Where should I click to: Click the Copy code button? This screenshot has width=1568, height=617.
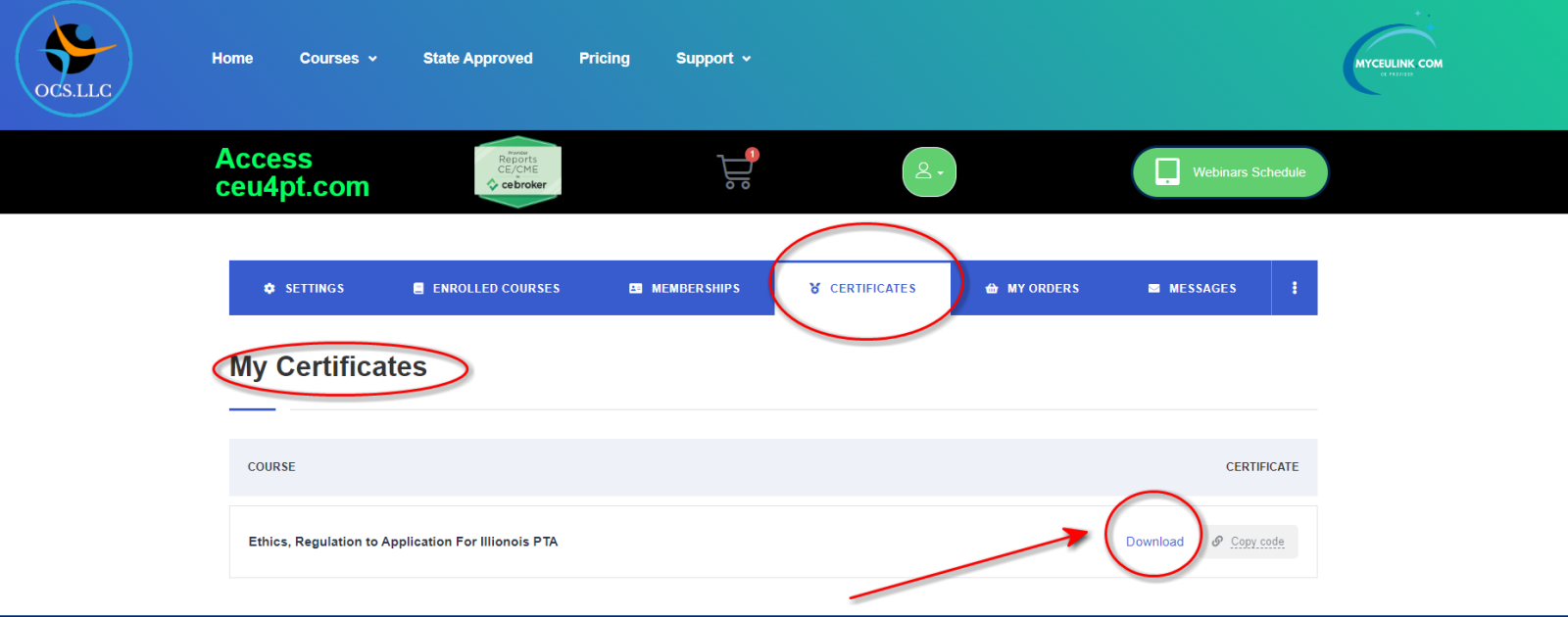(1256, 542)
